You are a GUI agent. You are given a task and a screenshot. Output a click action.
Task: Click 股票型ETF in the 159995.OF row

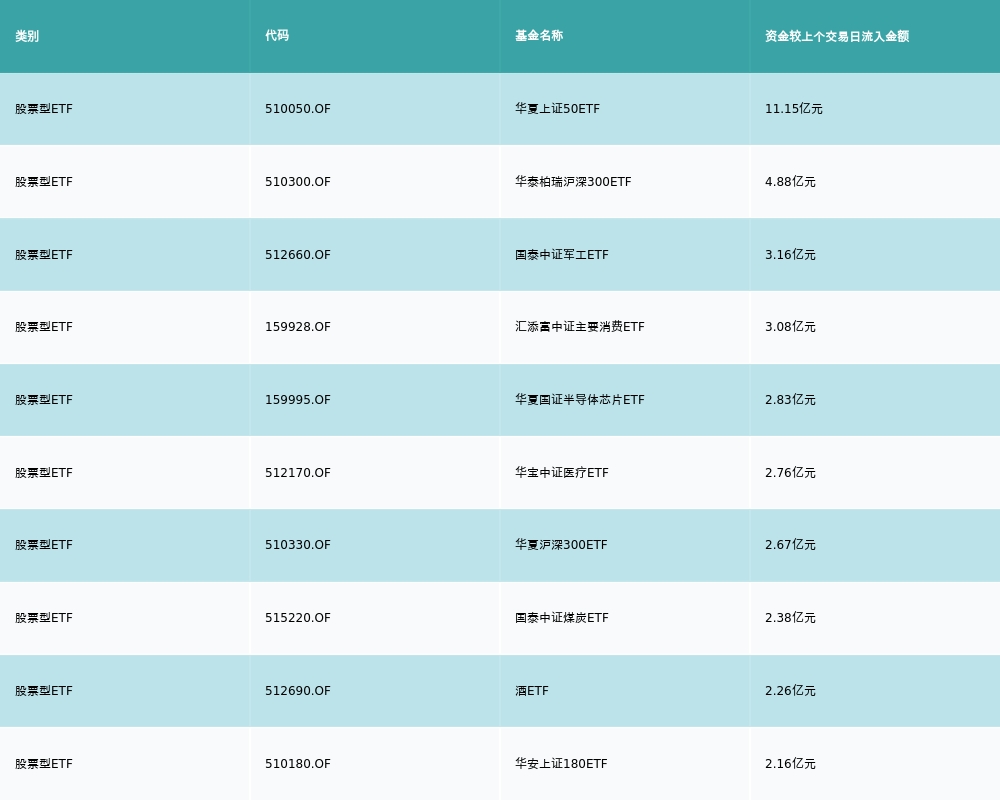coord(44,400)
